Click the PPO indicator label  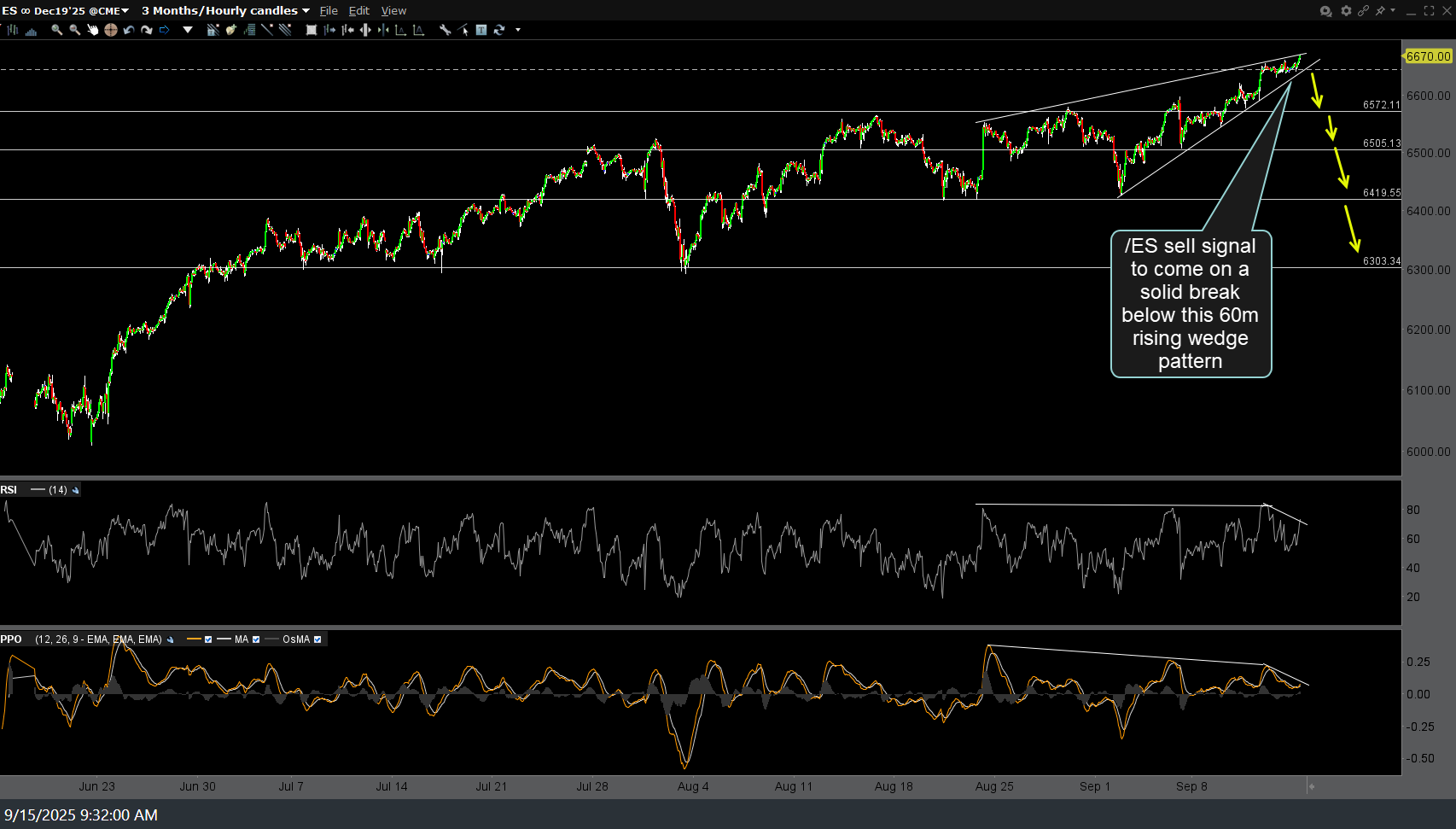point(11,639)
